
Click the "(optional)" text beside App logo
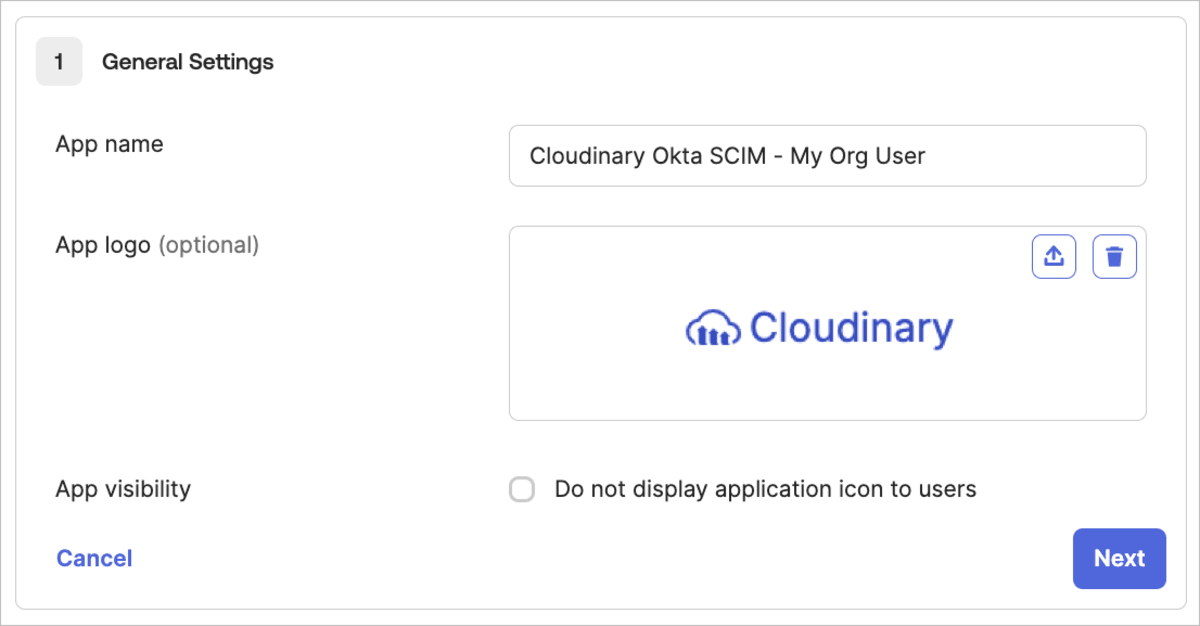pos(209,245)
